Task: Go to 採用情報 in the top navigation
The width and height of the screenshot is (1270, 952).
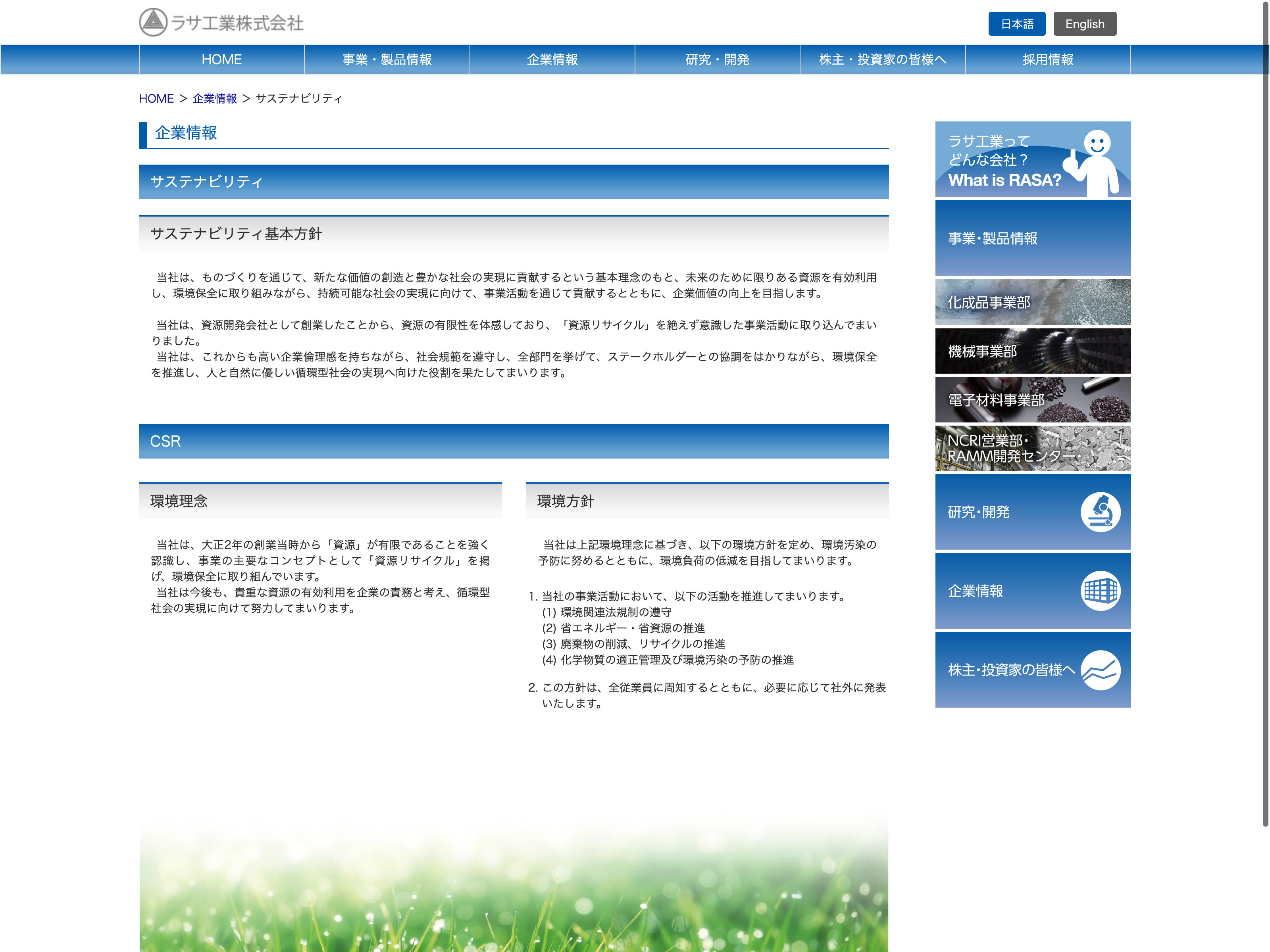Action: tap(1048, 59)
